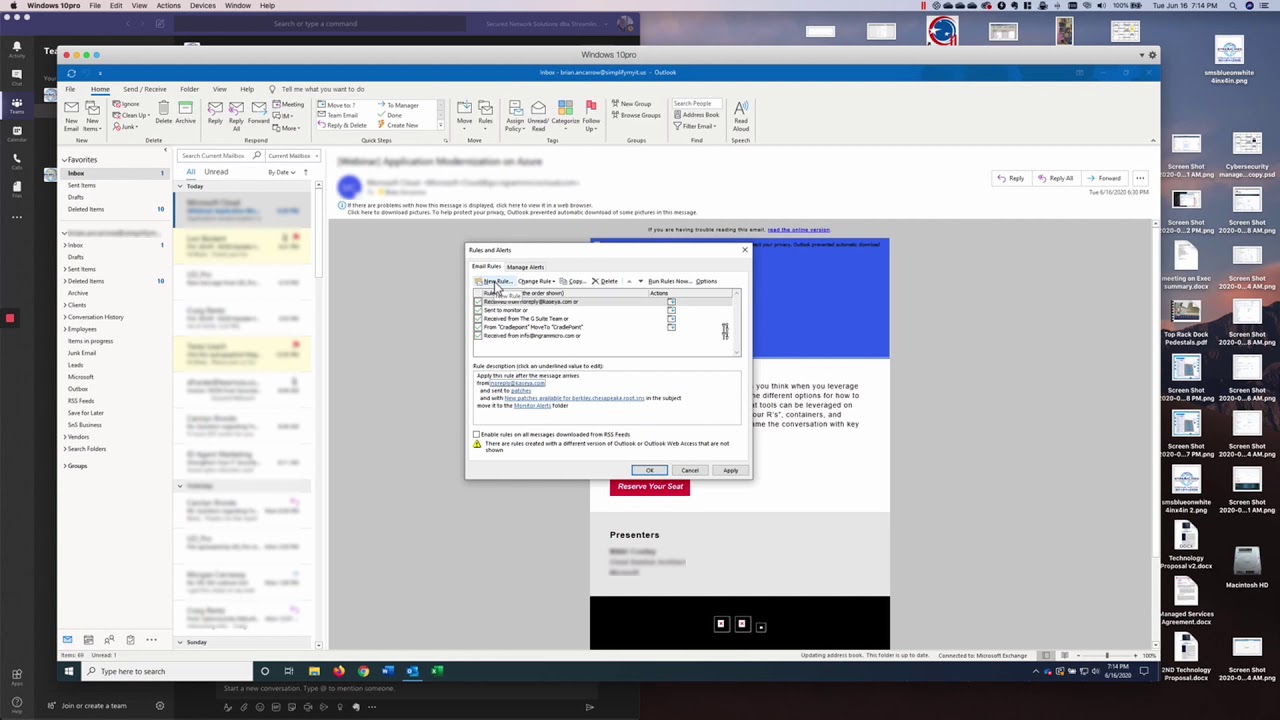Open the Change Rule dropdown
Image resolution: width=1280 pixels, height=720 pixels.
point(535,281)
